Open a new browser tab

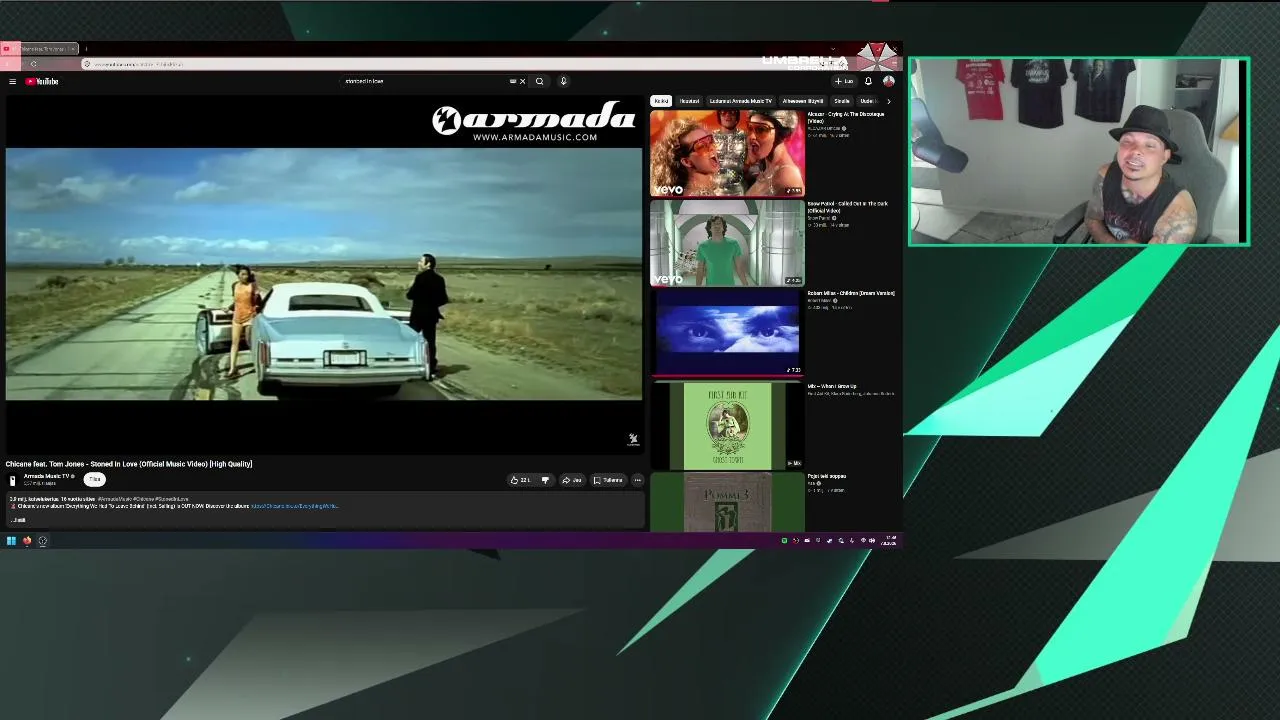(x=86, y=48)
